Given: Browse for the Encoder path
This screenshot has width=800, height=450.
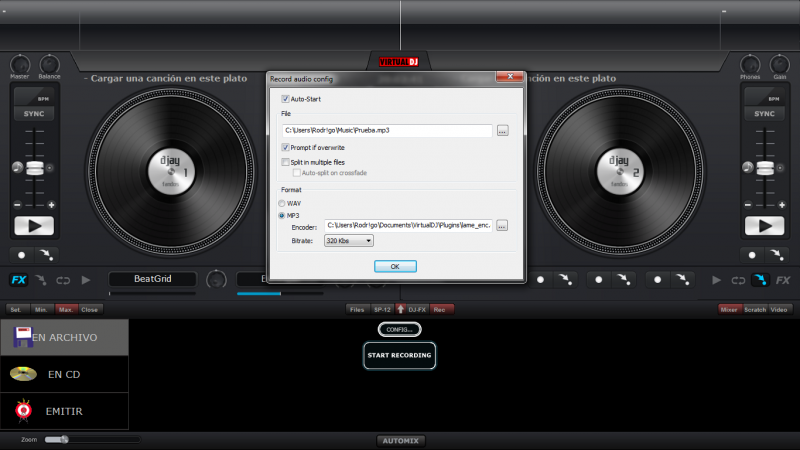Looking at the screenshot, I should 502,226.
